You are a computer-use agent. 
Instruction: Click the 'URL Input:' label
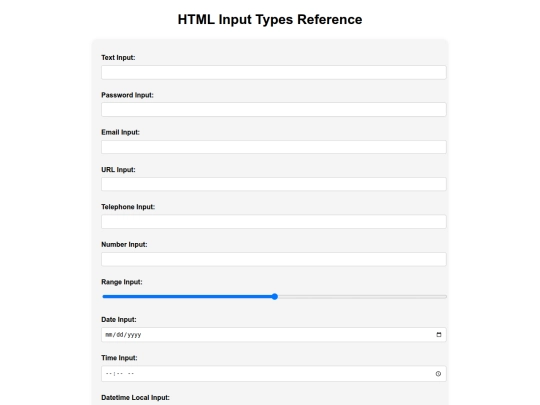click(x=118, y=169)
